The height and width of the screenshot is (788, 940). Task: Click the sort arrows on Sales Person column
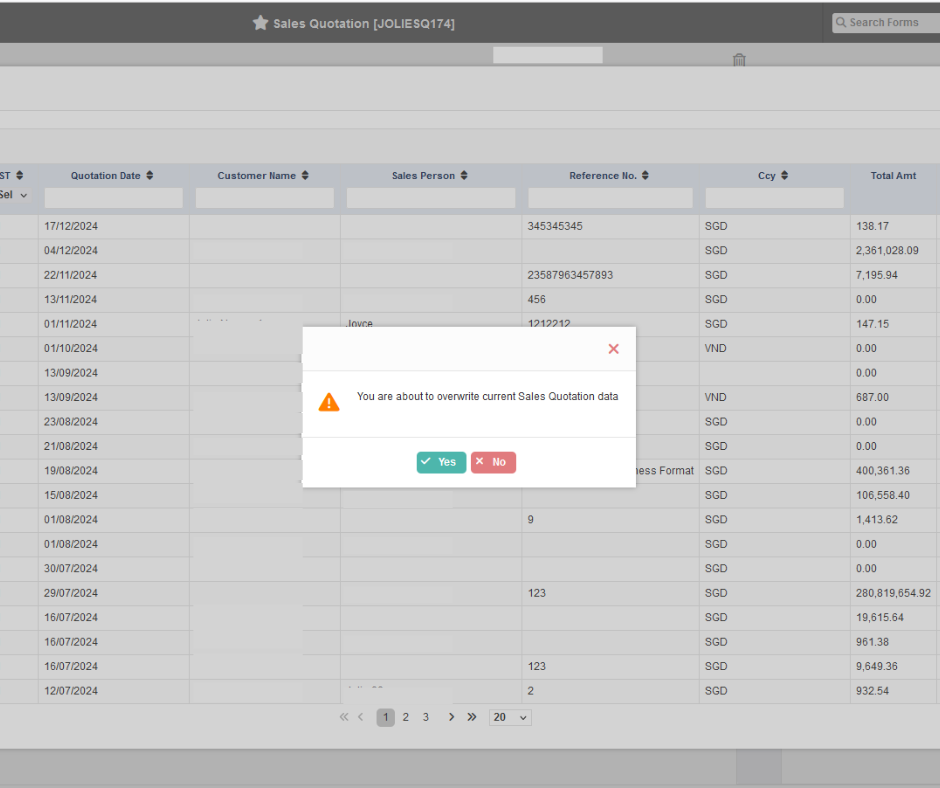click(x=464, y=175)
